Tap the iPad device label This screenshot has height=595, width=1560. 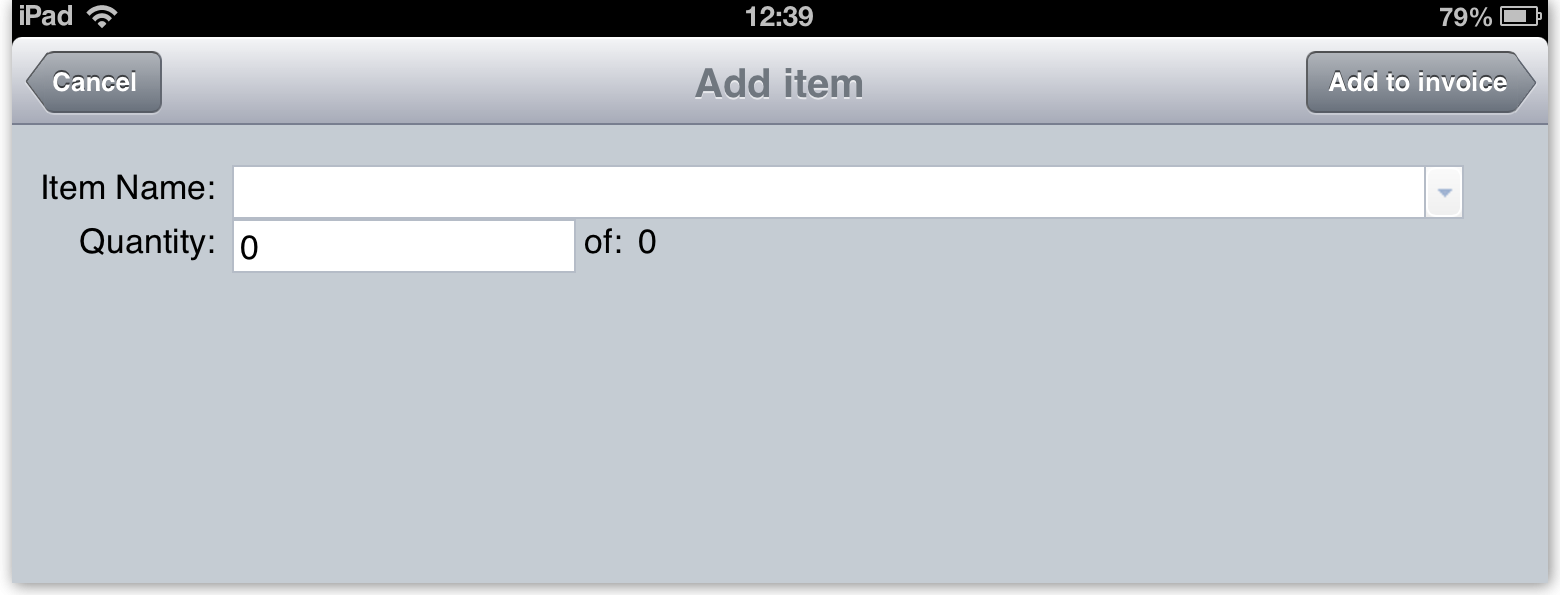tap(45, 16)
